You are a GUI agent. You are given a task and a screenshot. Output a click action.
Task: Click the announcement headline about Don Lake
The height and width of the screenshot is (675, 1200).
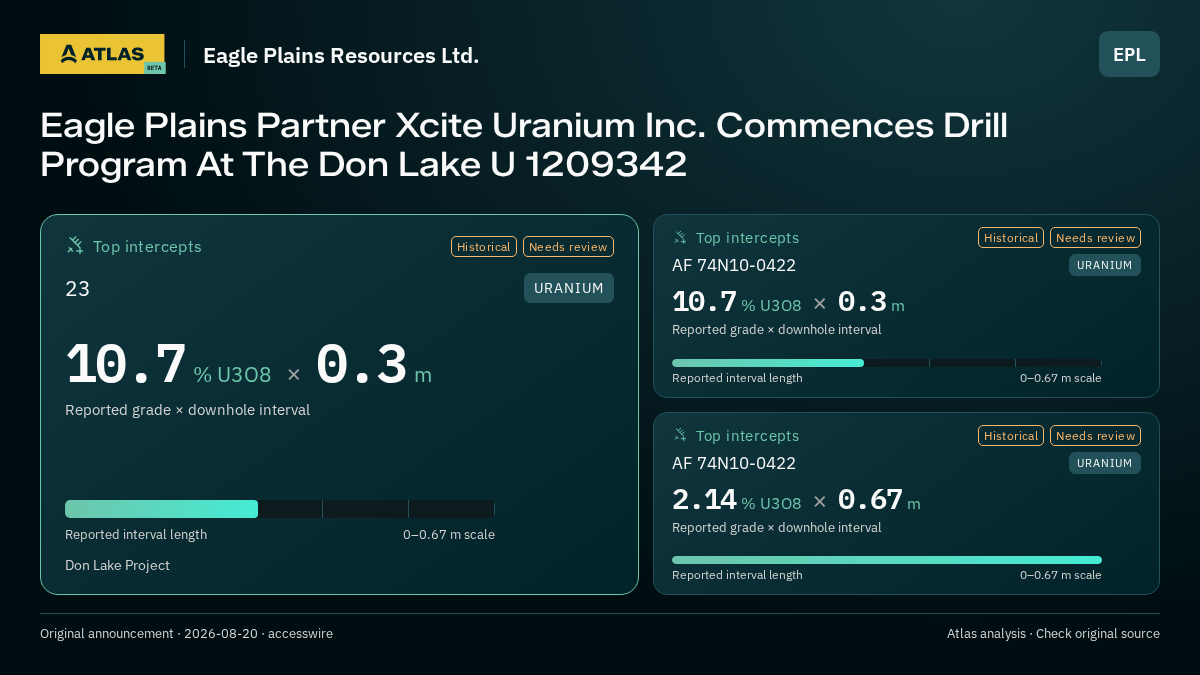pyautogui.click(x=524, y=144)
